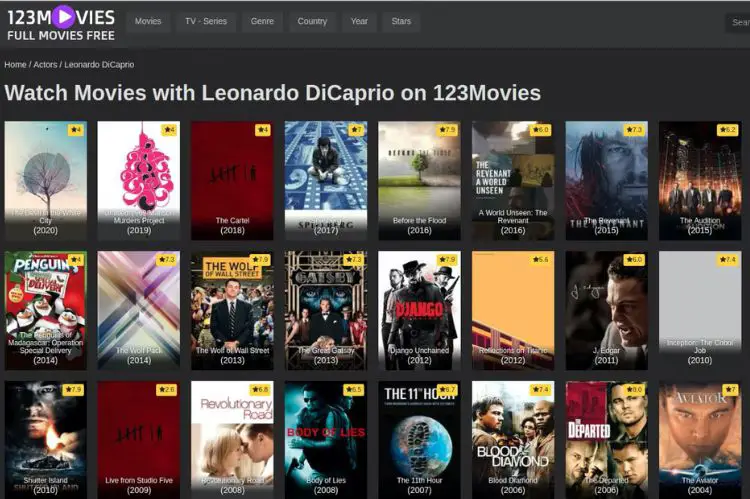750x499 pixels.
Task: Open The Wolf of Wall Street poster
Action: click(x=232, y=310)
